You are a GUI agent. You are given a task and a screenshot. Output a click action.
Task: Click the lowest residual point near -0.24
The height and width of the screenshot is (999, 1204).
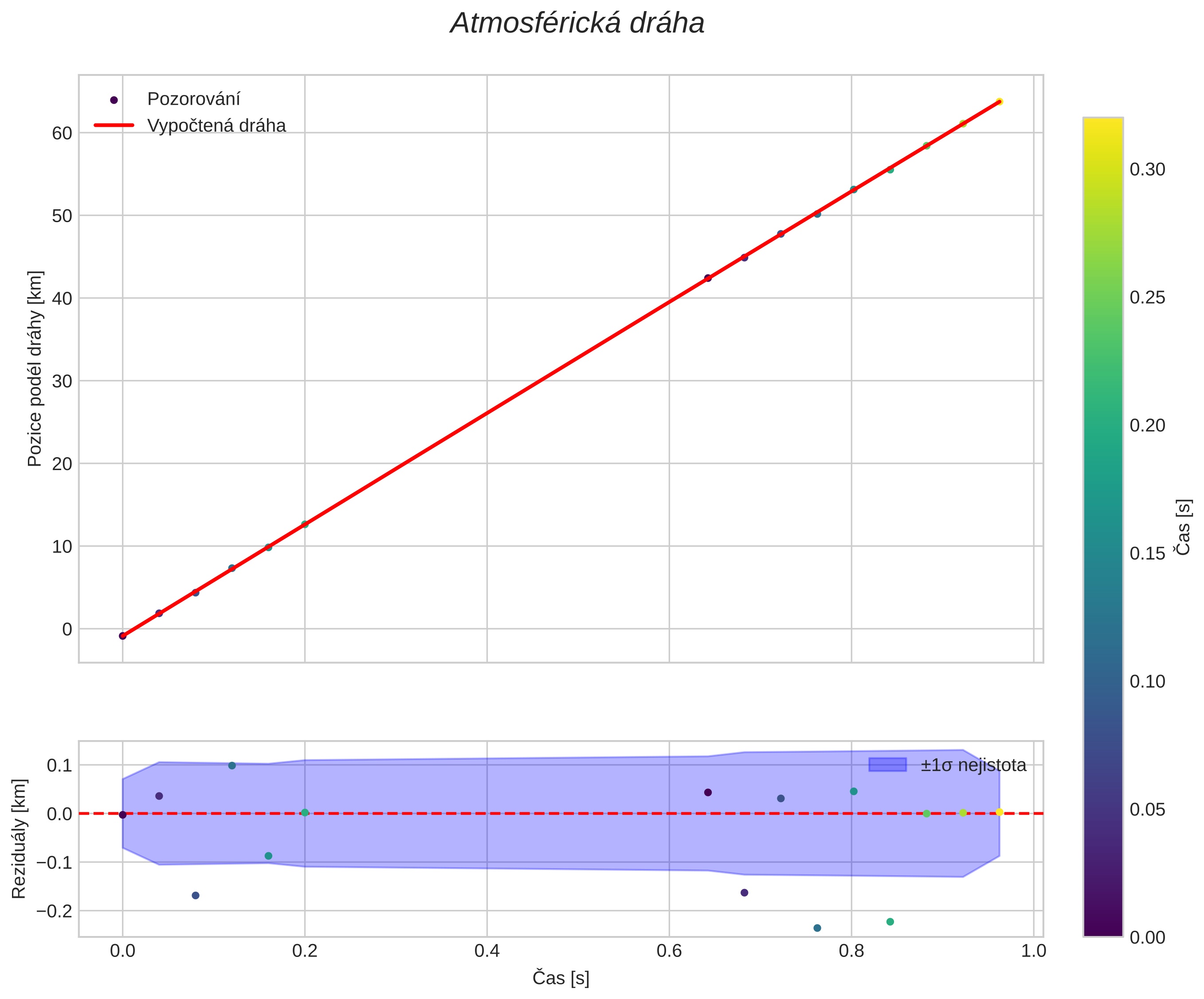coord(817,928)
